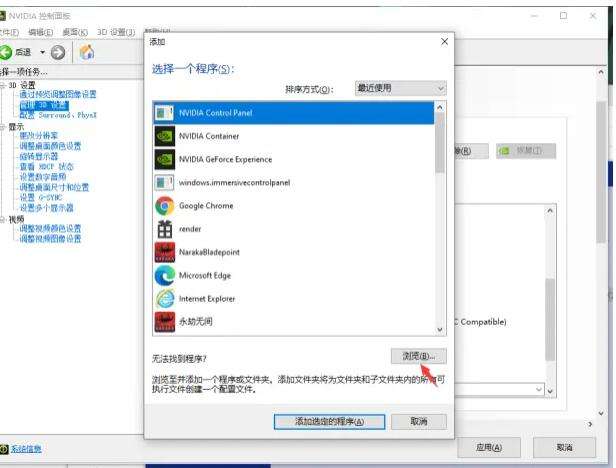Click program list scrollbar down arrow
Screen dimensions: 616x468
point(440,330)
